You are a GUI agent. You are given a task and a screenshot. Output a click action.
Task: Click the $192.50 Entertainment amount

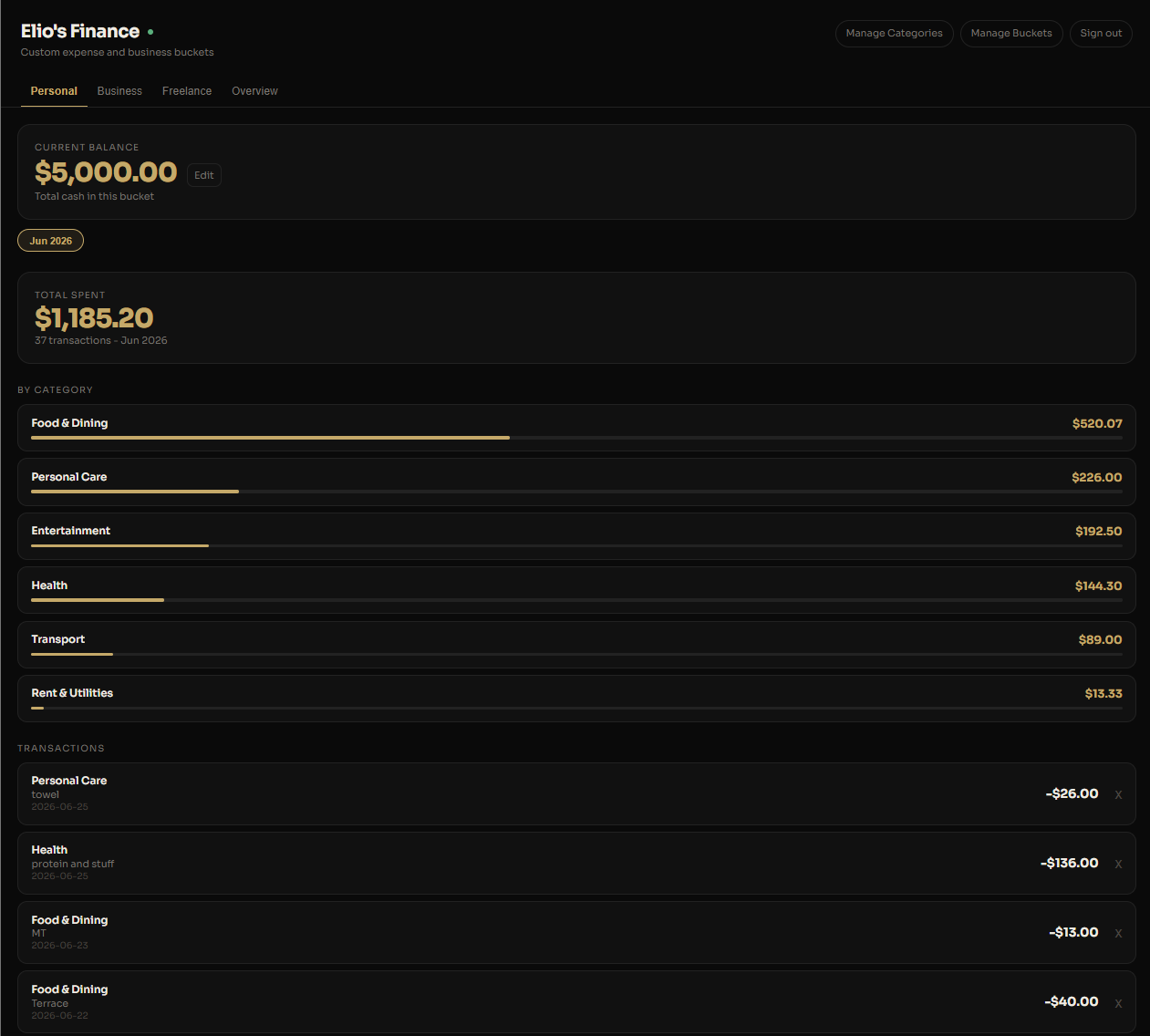1099,531
